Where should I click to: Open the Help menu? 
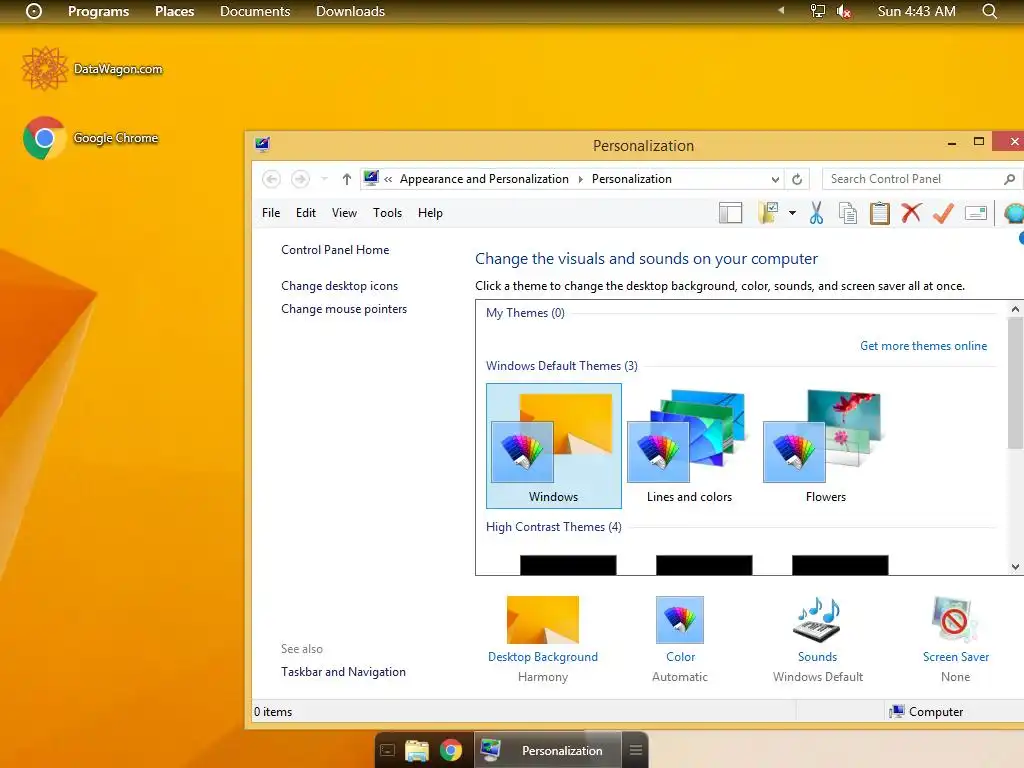(430, 213)
